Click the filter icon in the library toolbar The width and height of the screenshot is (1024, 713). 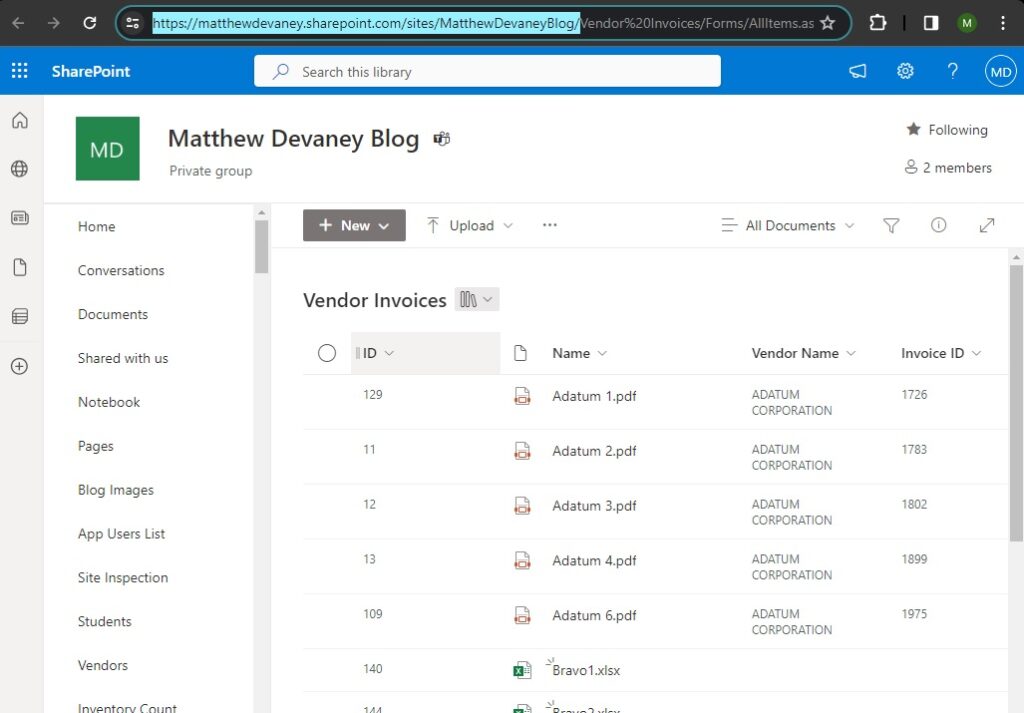[x=890, y=225]
